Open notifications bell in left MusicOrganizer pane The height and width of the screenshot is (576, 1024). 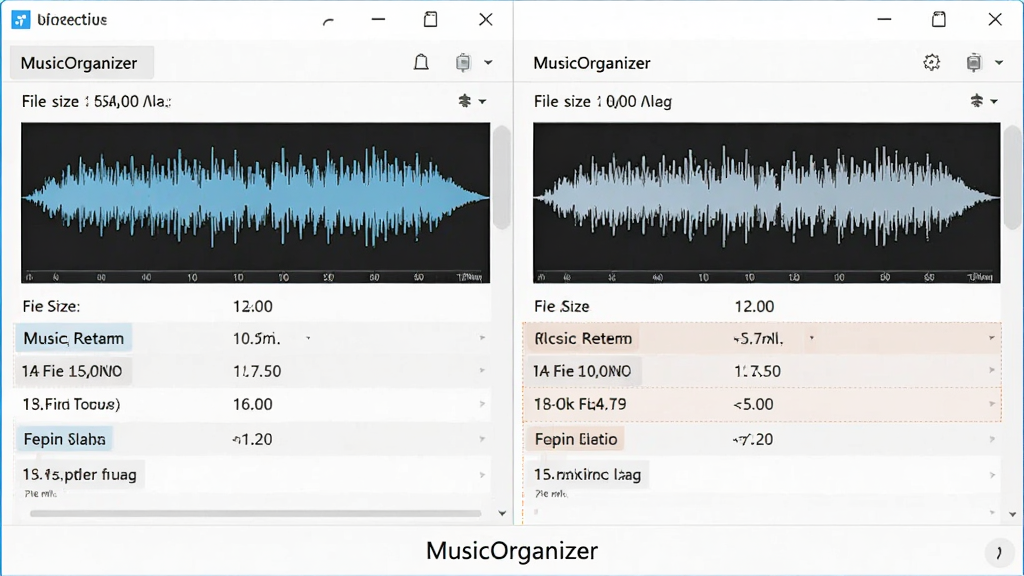point(421,63)
